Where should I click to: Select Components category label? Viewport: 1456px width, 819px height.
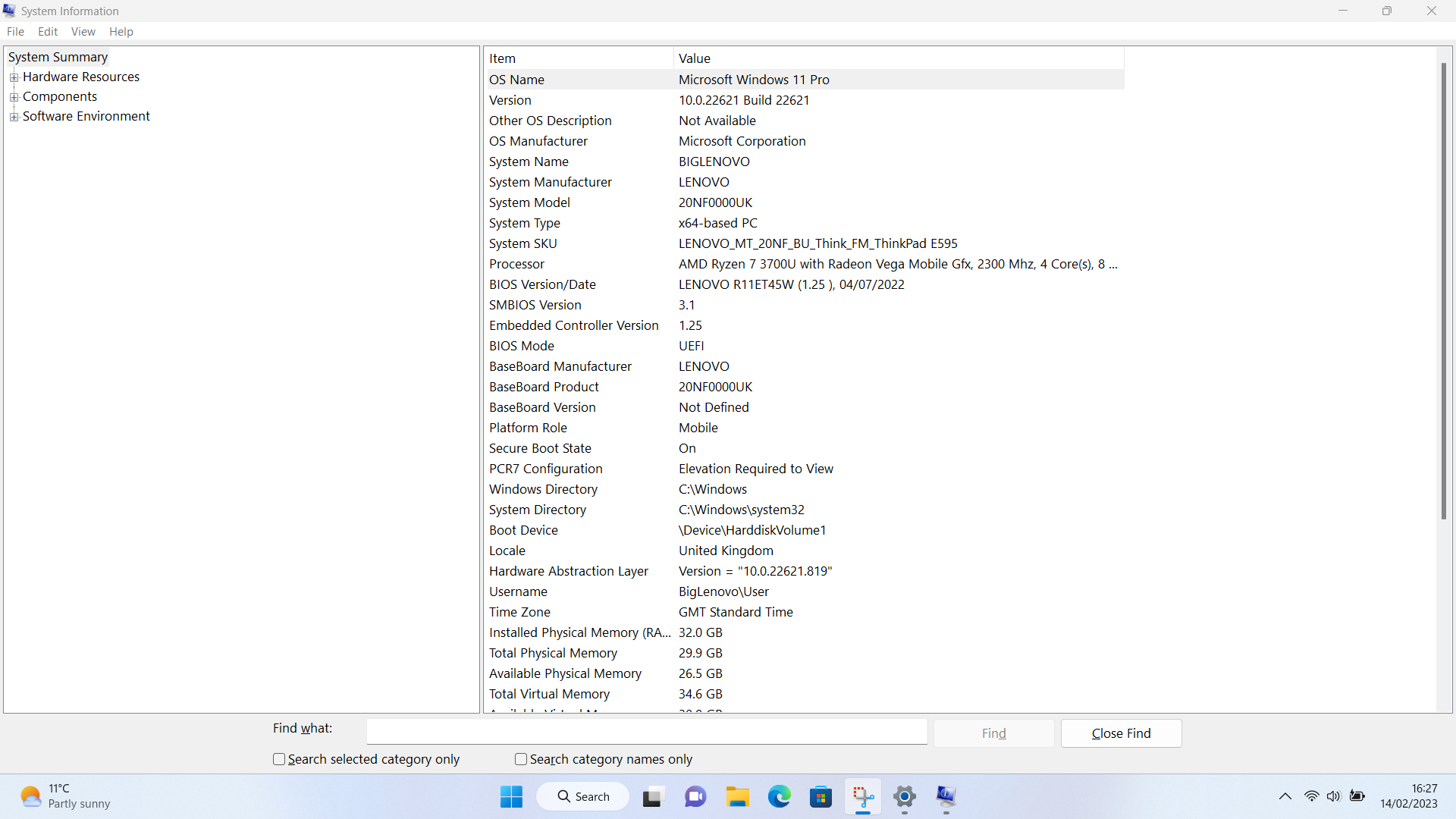tap(60, 96)
